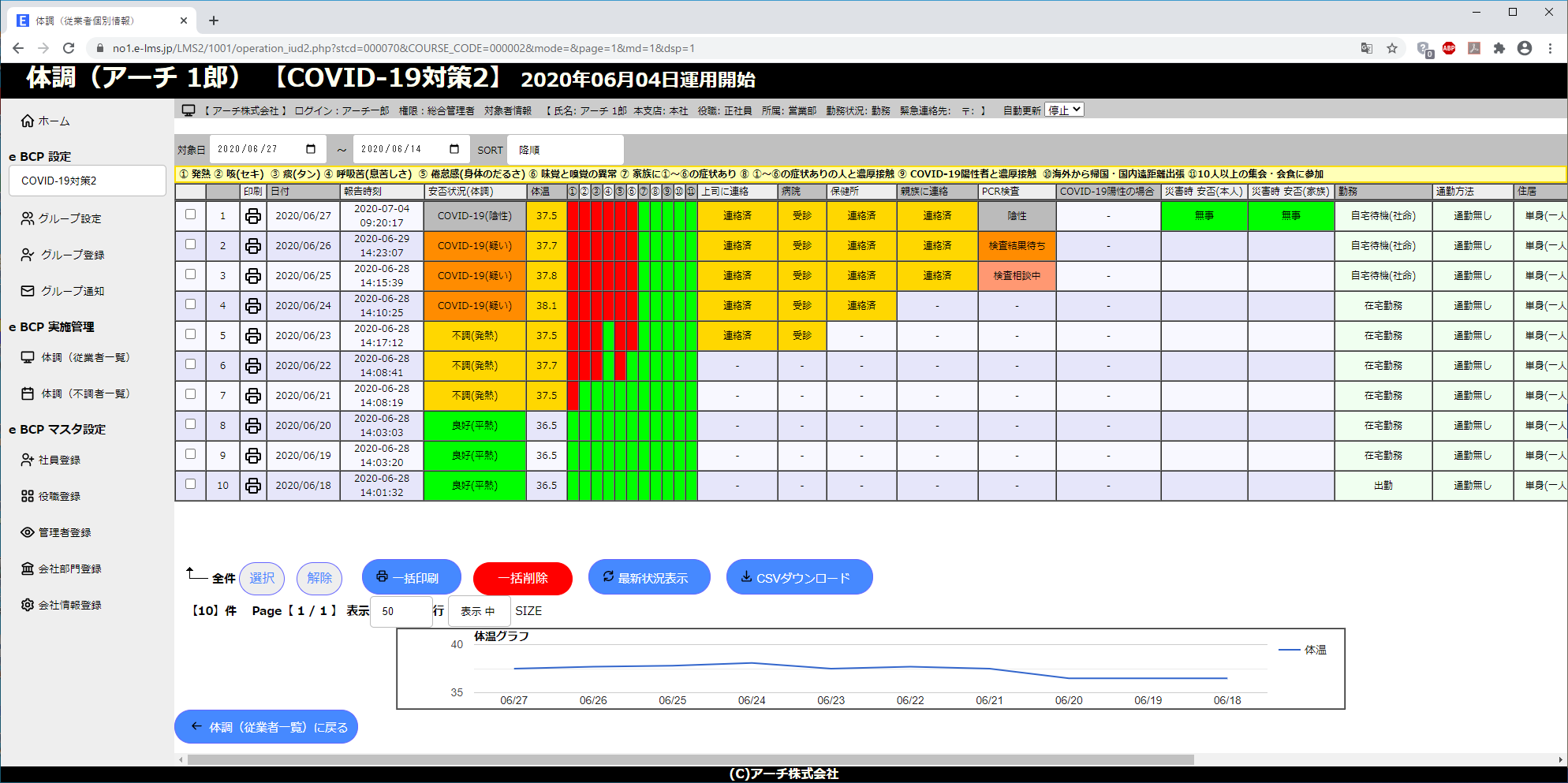The height and width of the screenshot is (783, 1568).
Task: Select the checkbox for row 10
Action: [x=190, y=484]
